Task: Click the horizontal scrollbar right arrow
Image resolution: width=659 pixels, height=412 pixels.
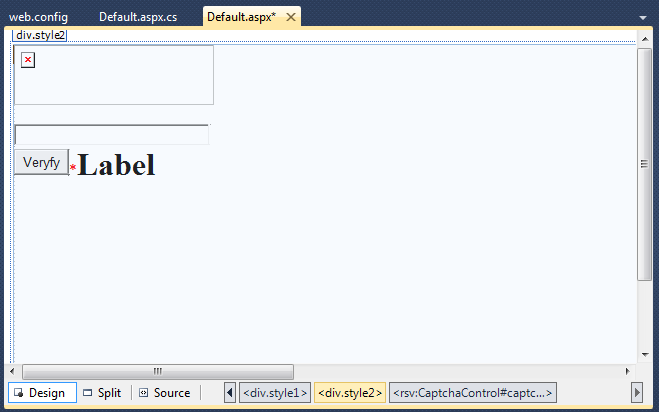Action: 628,371
